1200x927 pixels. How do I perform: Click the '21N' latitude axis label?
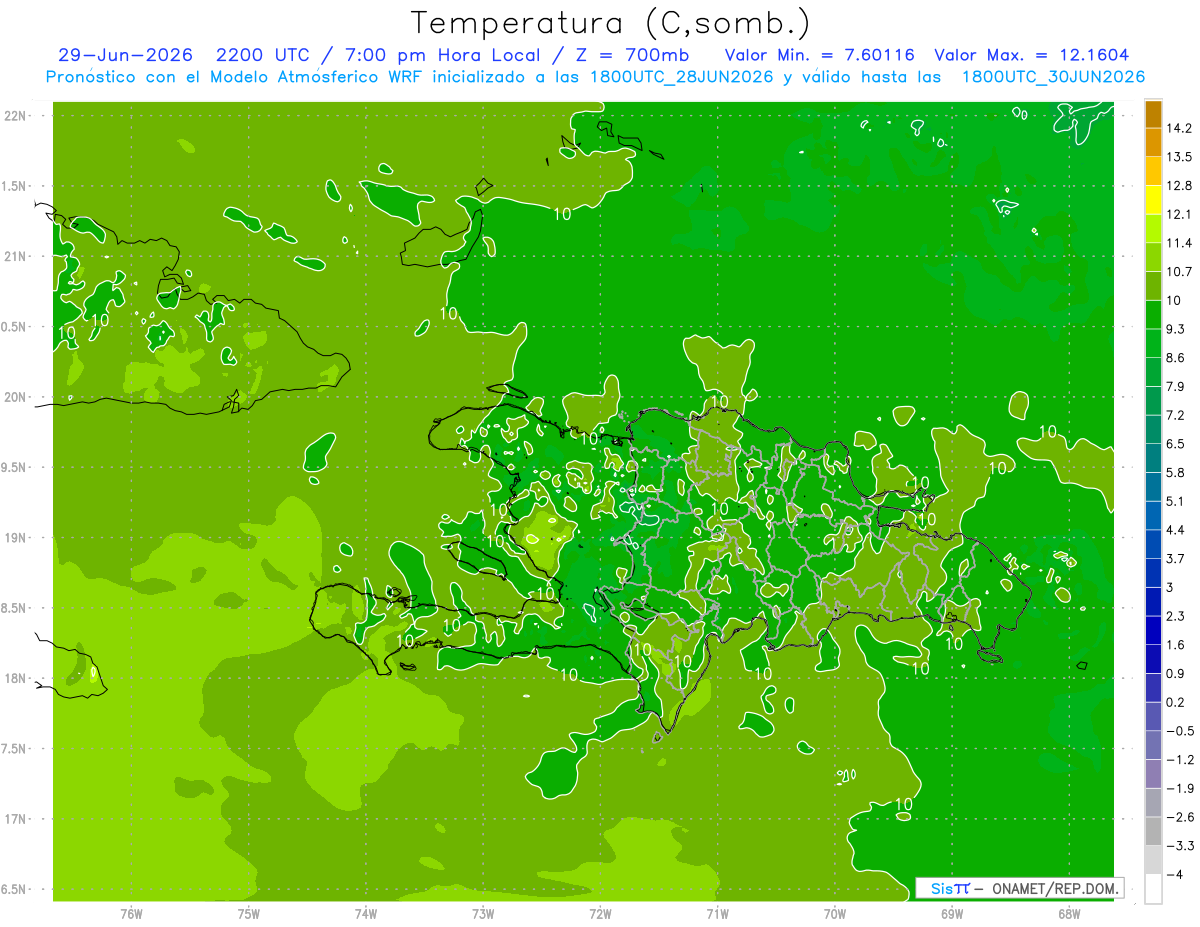15,256
